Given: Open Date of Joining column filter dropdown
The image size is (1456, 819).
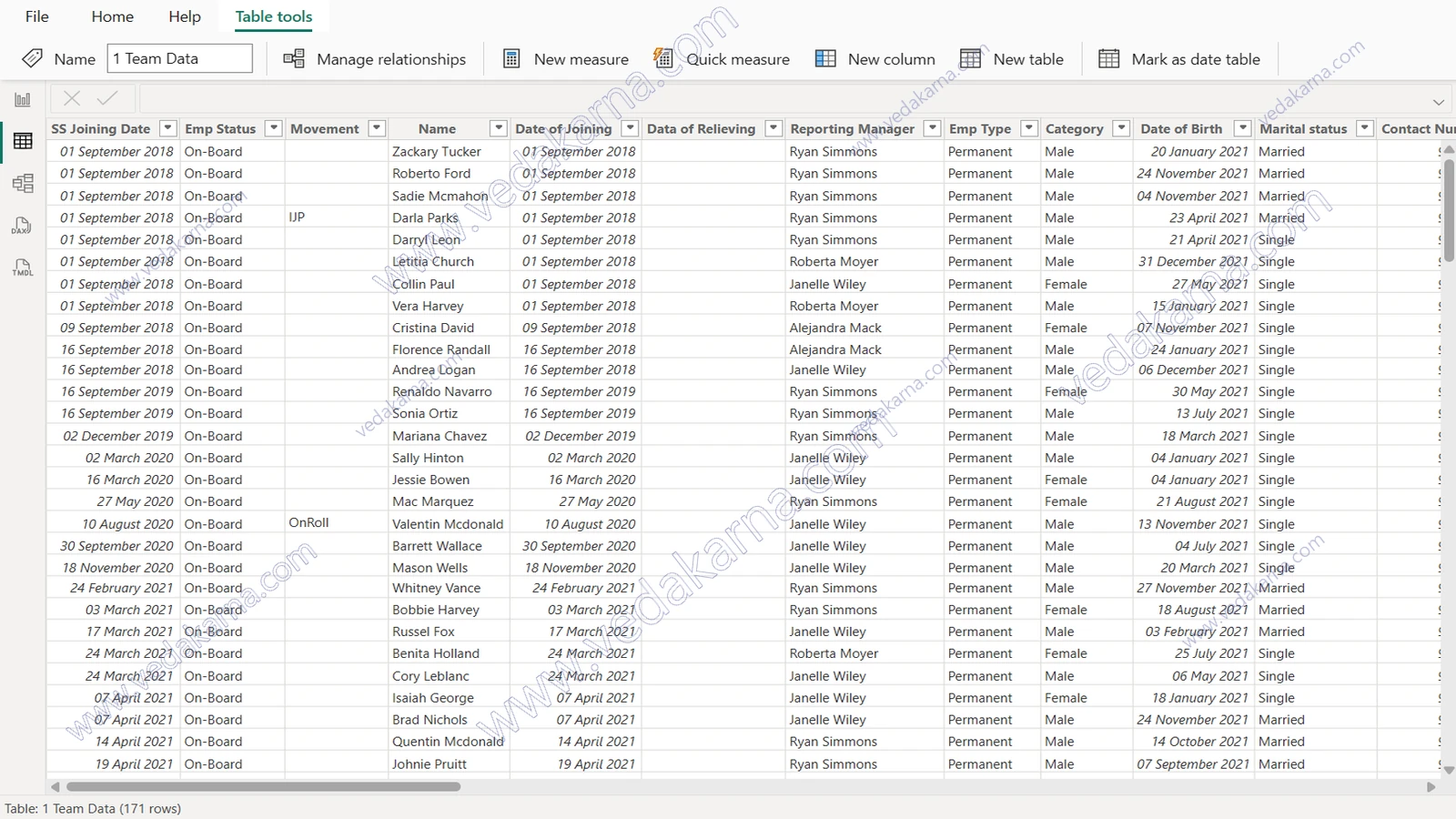Looking at the screenshot, I should tap(631, 128).
